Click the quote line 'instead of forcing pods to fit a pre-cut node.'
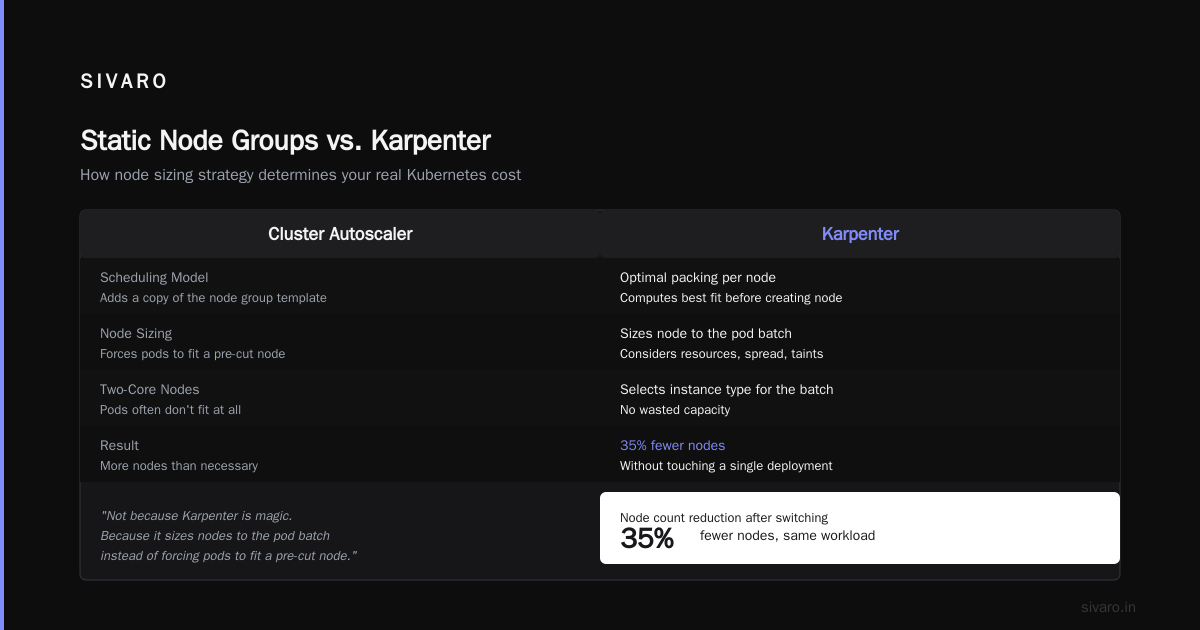1200x630 pixels. pyautogui.click(x=229, y=555)
